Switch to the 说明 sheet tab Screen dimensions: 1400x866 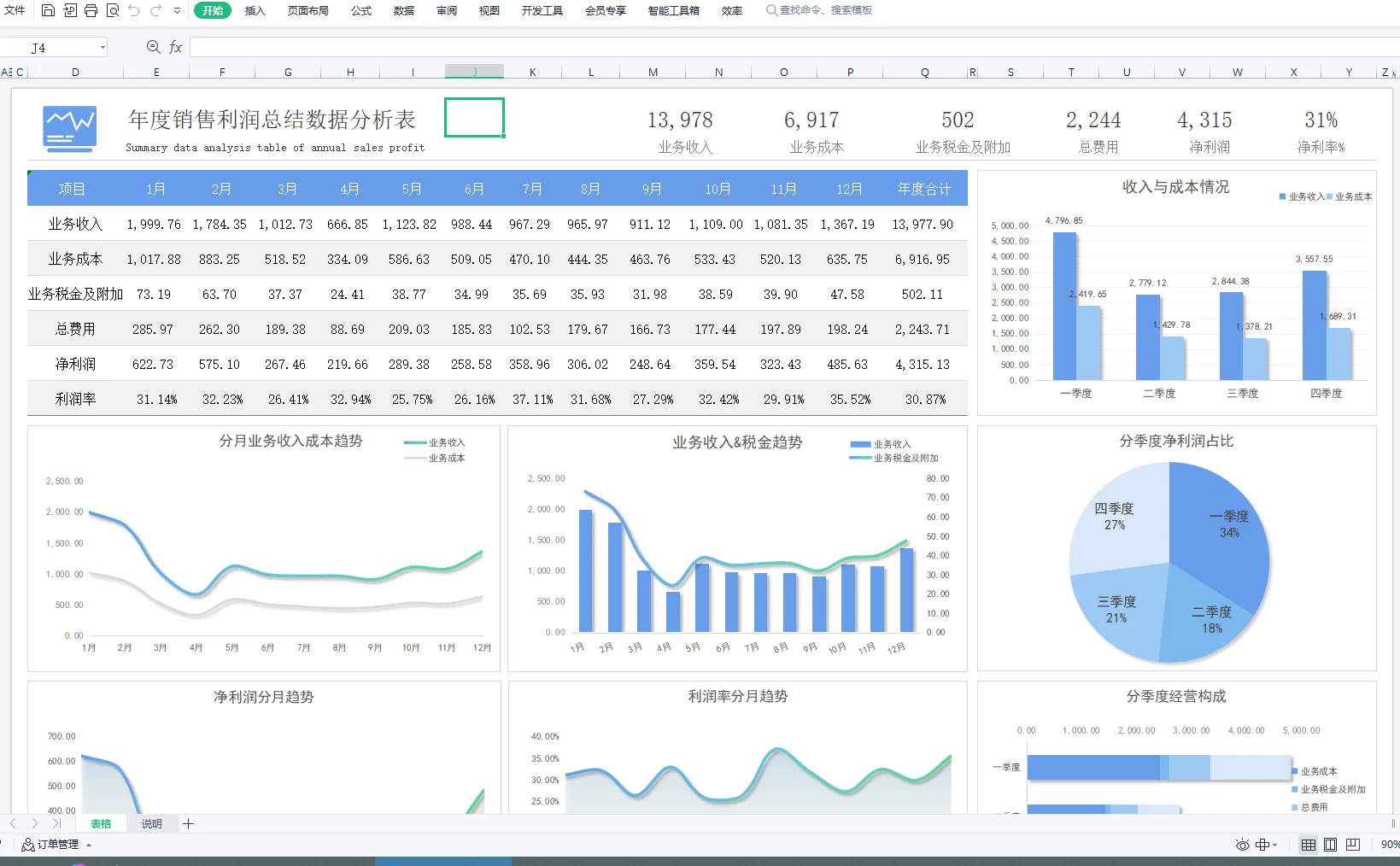pos(151,823)
